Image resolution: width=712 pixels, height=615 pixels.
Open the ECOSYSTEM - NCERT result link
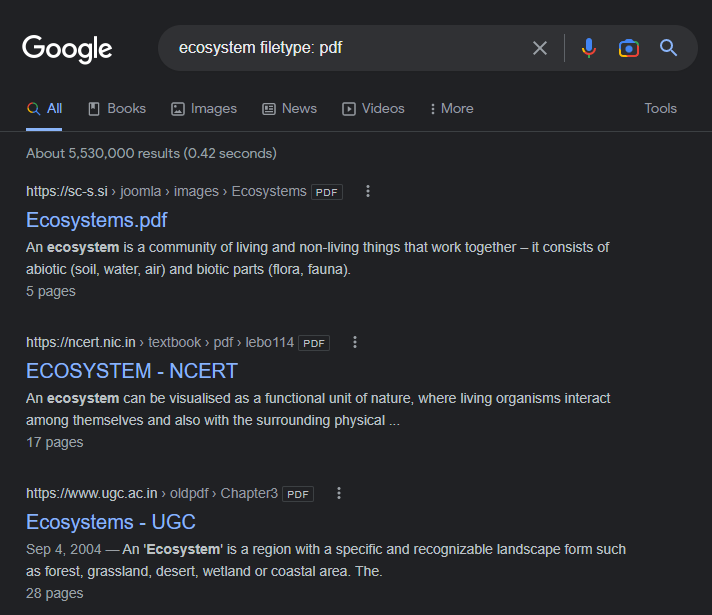pos(132,371)
